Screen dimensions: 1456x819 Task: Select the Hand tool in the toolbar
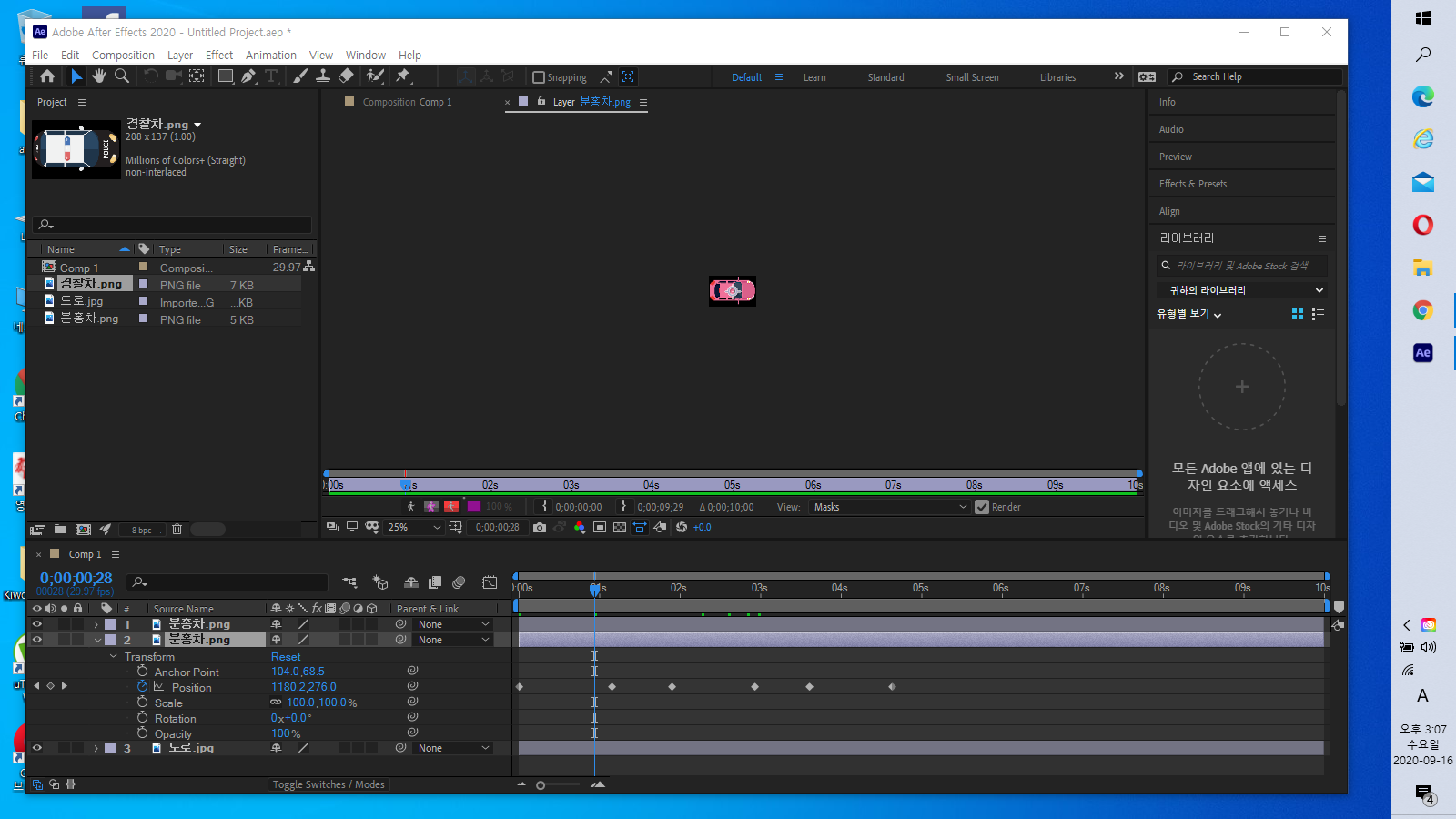(99, 76)
